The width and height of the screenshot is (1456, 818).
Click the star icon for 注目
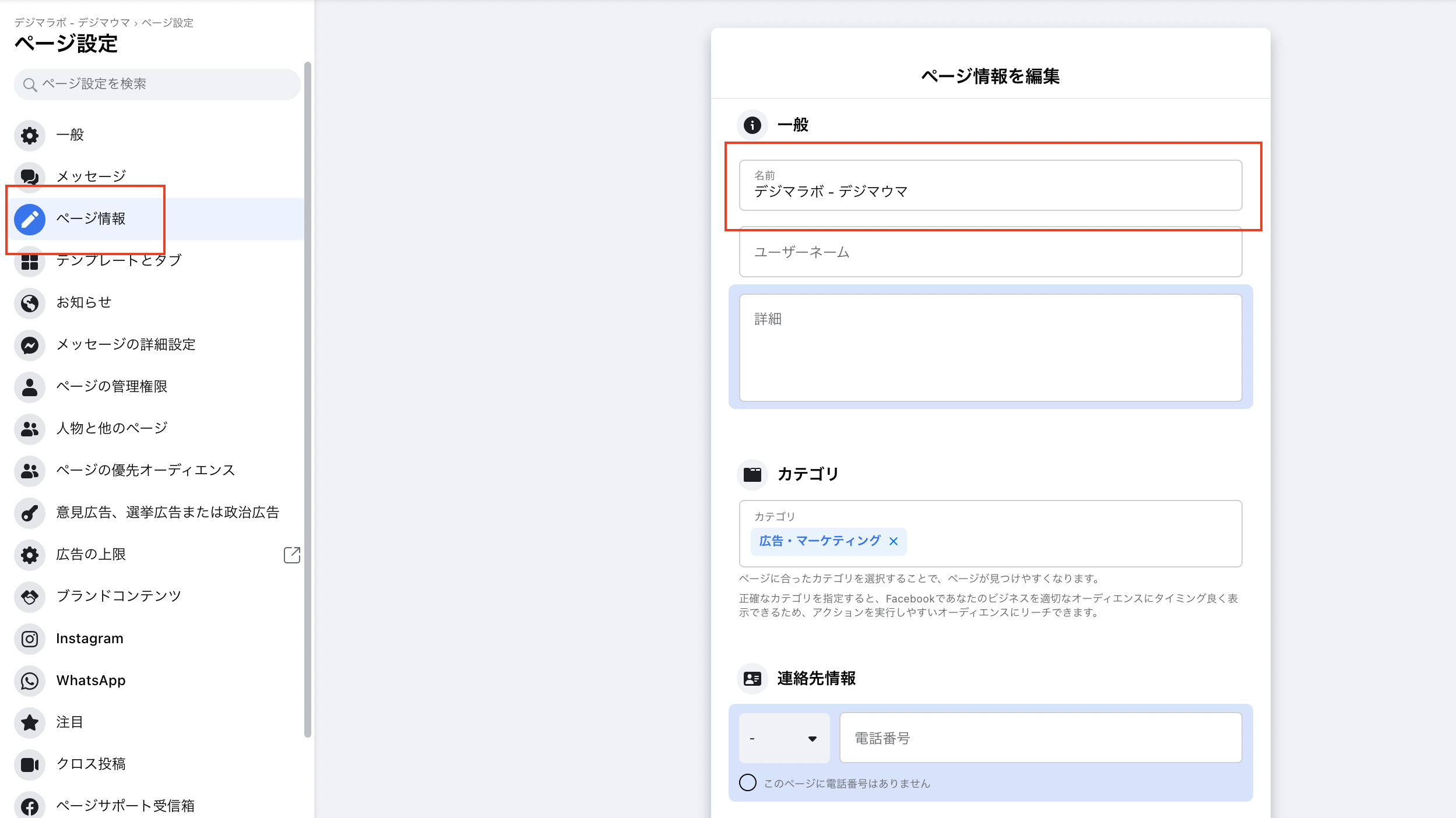click(x=30, y=722)
